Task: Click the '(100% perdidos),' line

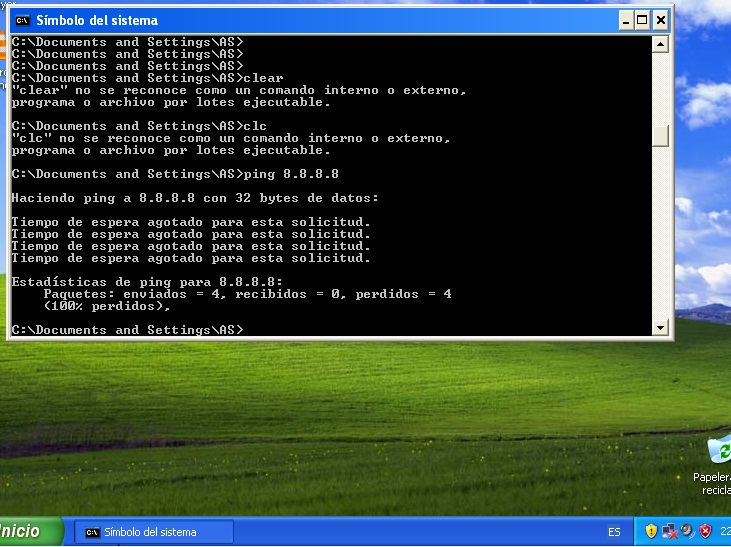Action: click(107, 306)
